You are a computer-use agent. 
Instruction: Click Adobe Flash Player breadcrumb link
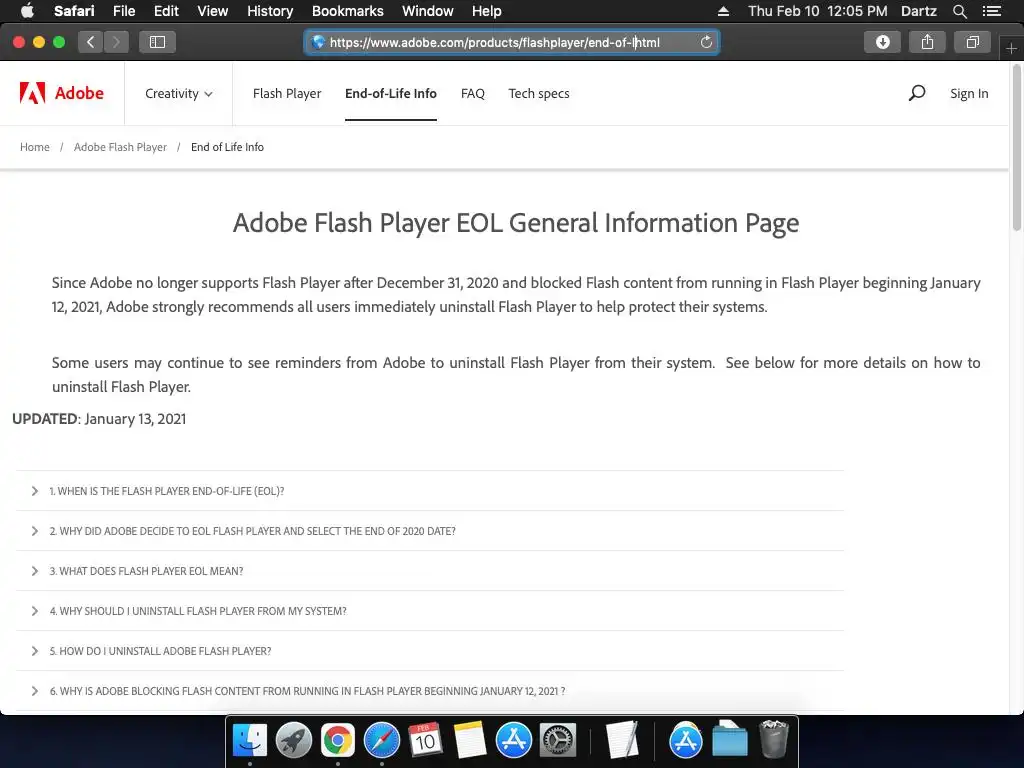point(120,147)
